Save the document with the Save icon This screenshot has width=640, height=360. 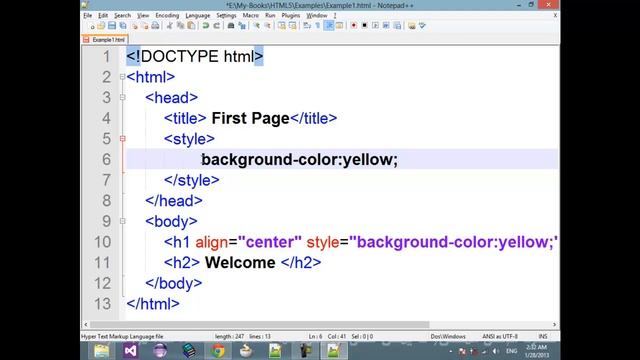pos(112,26)
